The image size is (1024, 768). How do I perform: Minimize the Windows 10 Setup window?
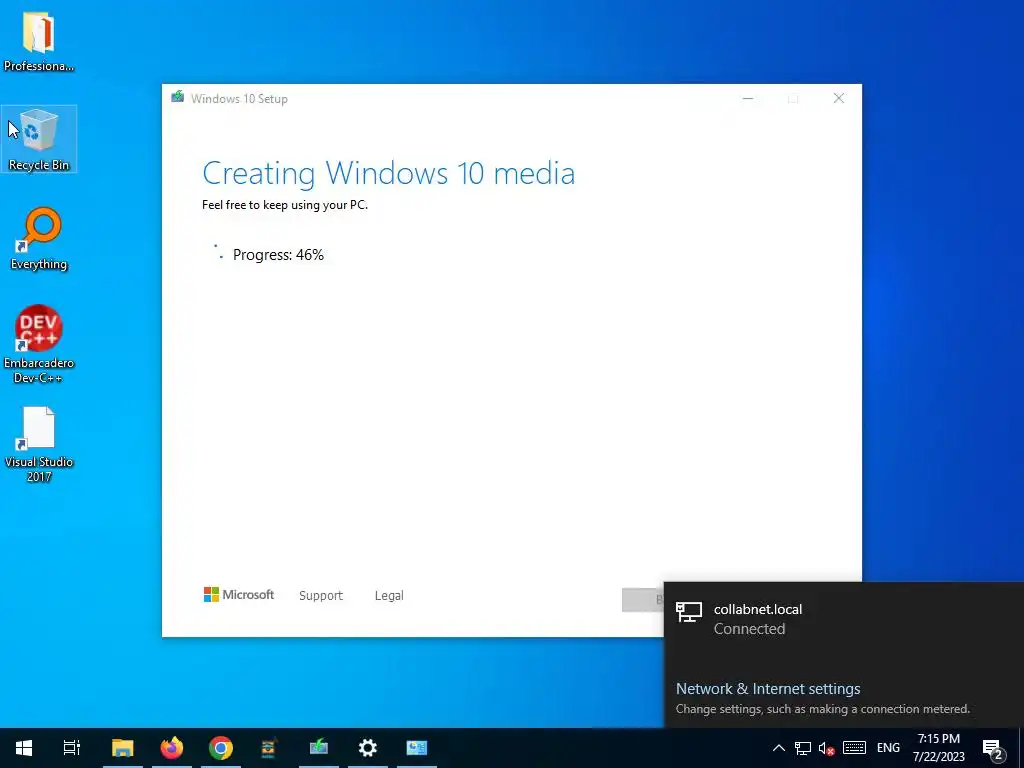748,99
